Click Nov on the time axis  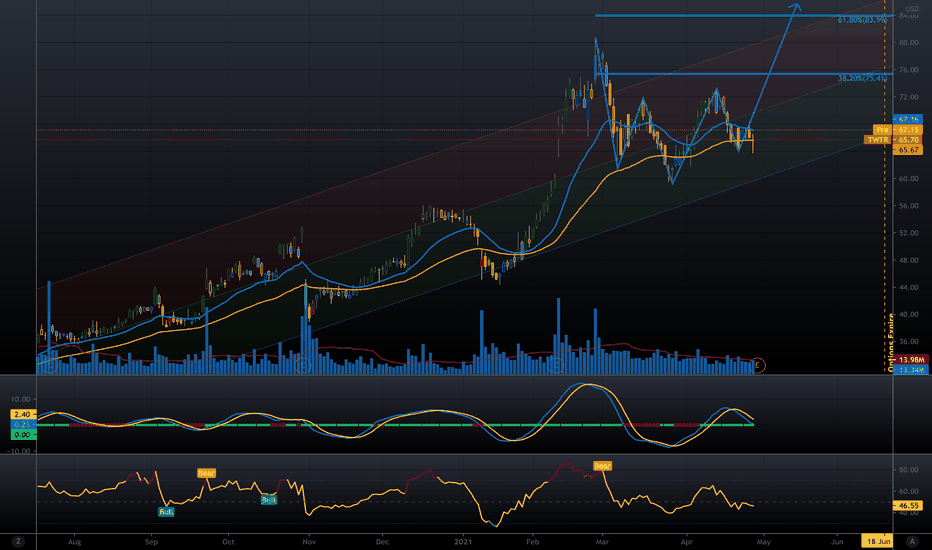point(308,542)
